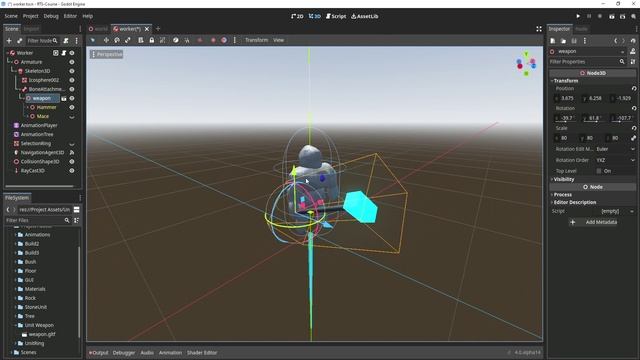
Task: Activate the Select mode arrow tool
Action: [93, 40]
